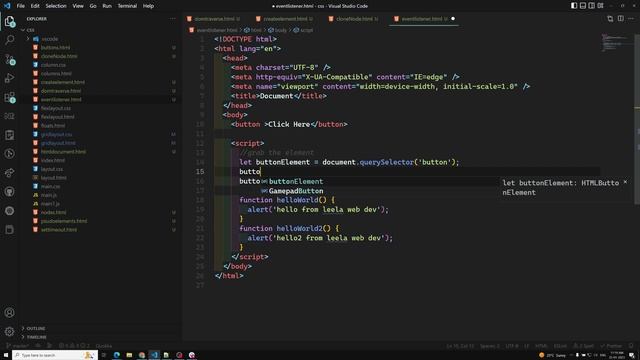Click the git branch in status bar

point(17,346)
